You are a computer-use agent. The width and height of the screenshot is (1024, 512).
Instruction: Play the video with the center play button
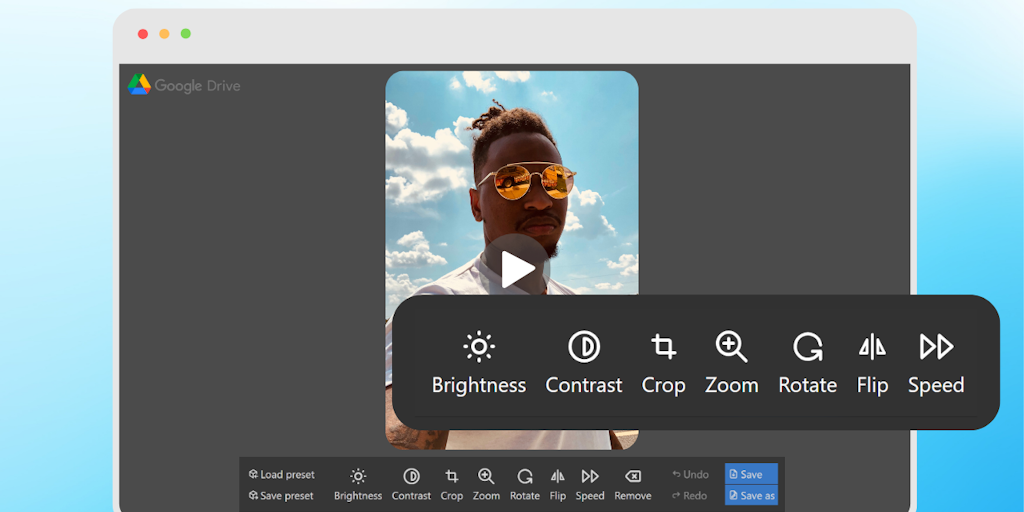click(x=517, y=269)
